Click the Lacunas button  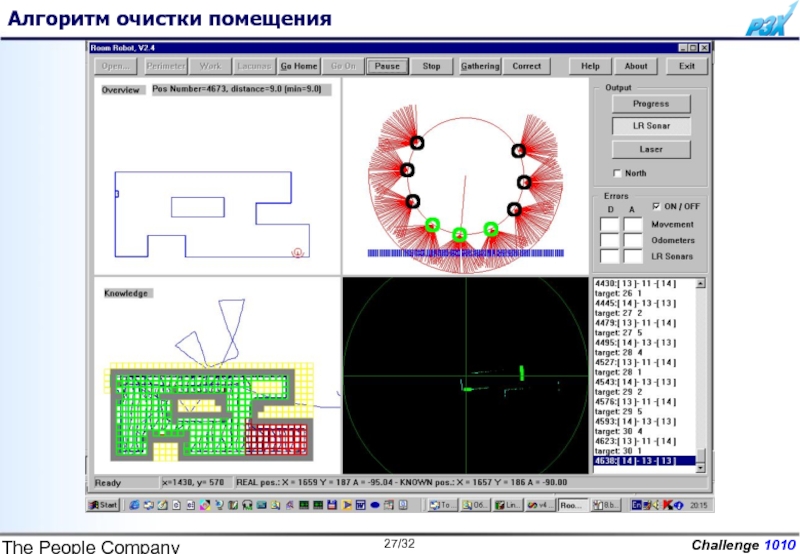click(254, 66)
